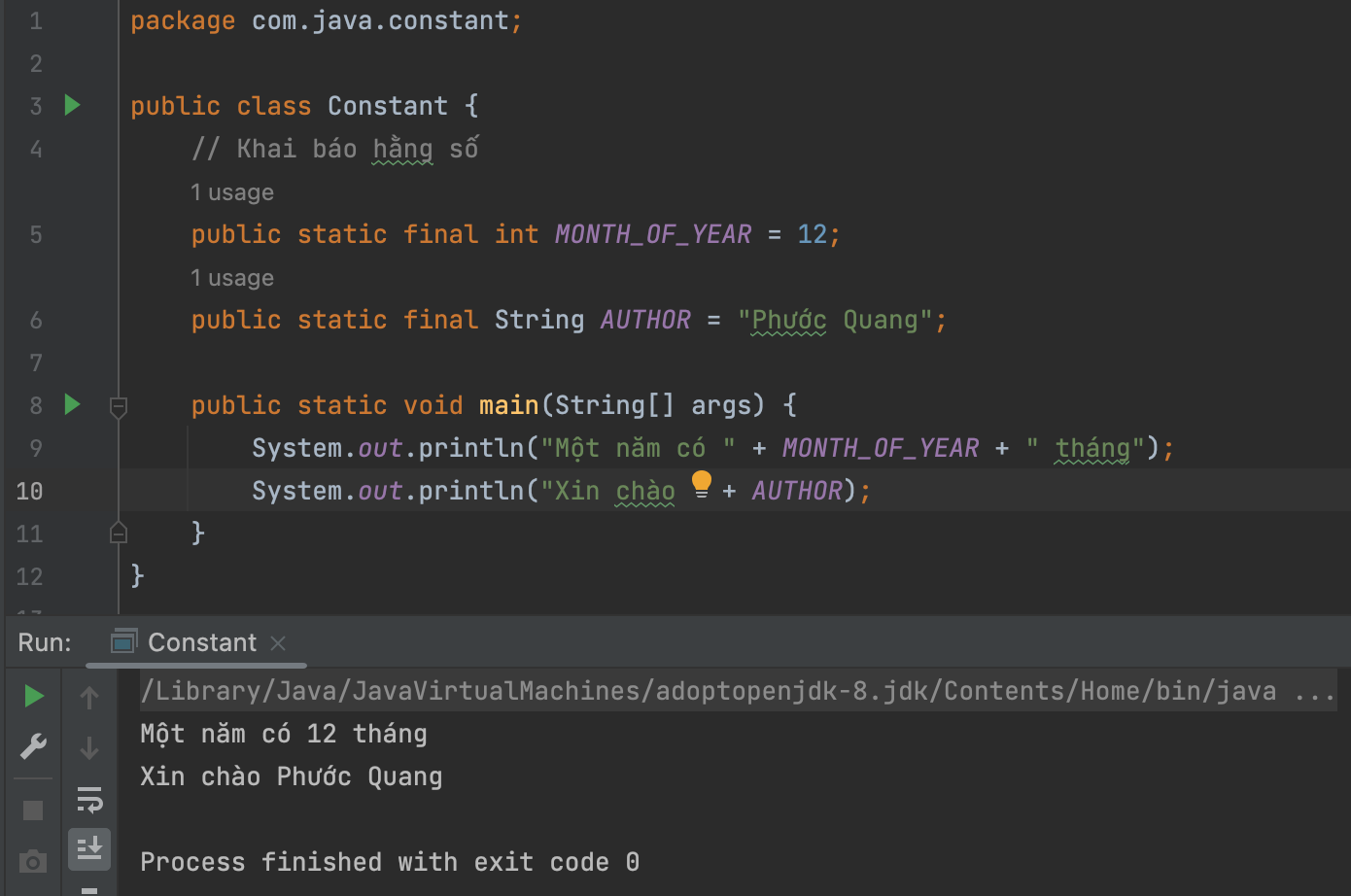Viewport: 1351px width, 896px height.
Task: Run the main method gutter arrow
Action: click(72, 404)
